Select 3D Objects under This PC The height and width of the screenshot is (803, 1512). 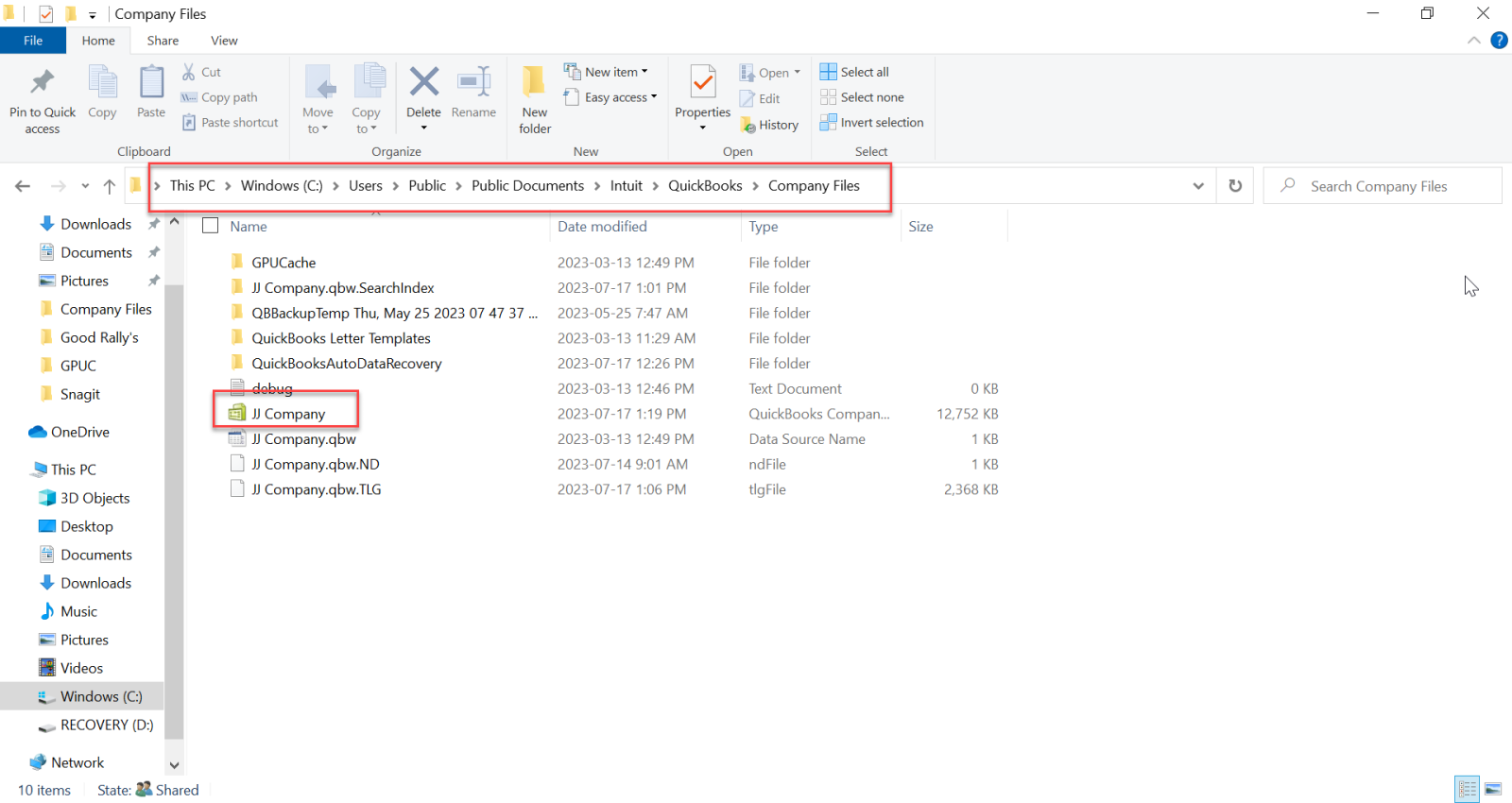click(x=84, y=498)
